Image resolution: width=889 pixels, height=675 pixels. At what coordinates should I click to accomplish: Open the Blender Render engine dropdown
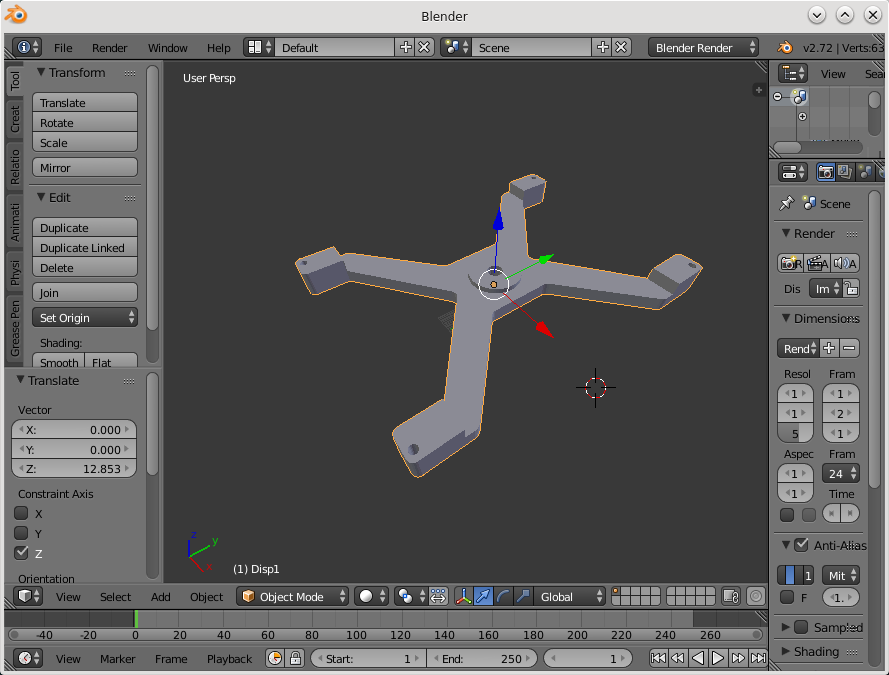coord(702,47)
